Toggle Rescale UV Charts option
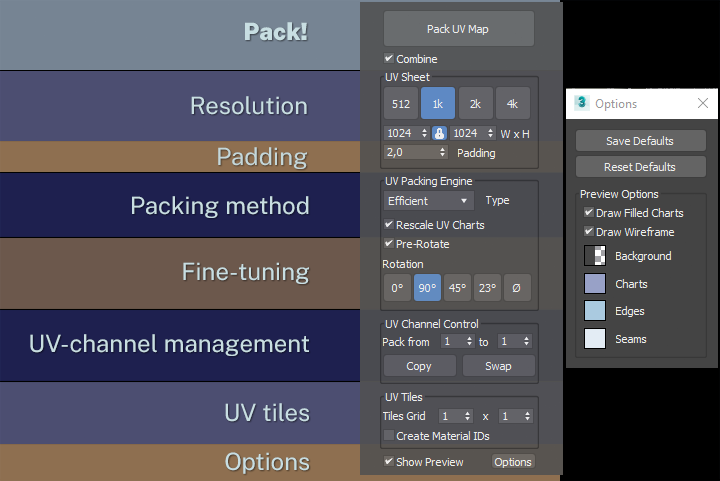The height and width of the screenshot is (481, 720). click(389, 225)
